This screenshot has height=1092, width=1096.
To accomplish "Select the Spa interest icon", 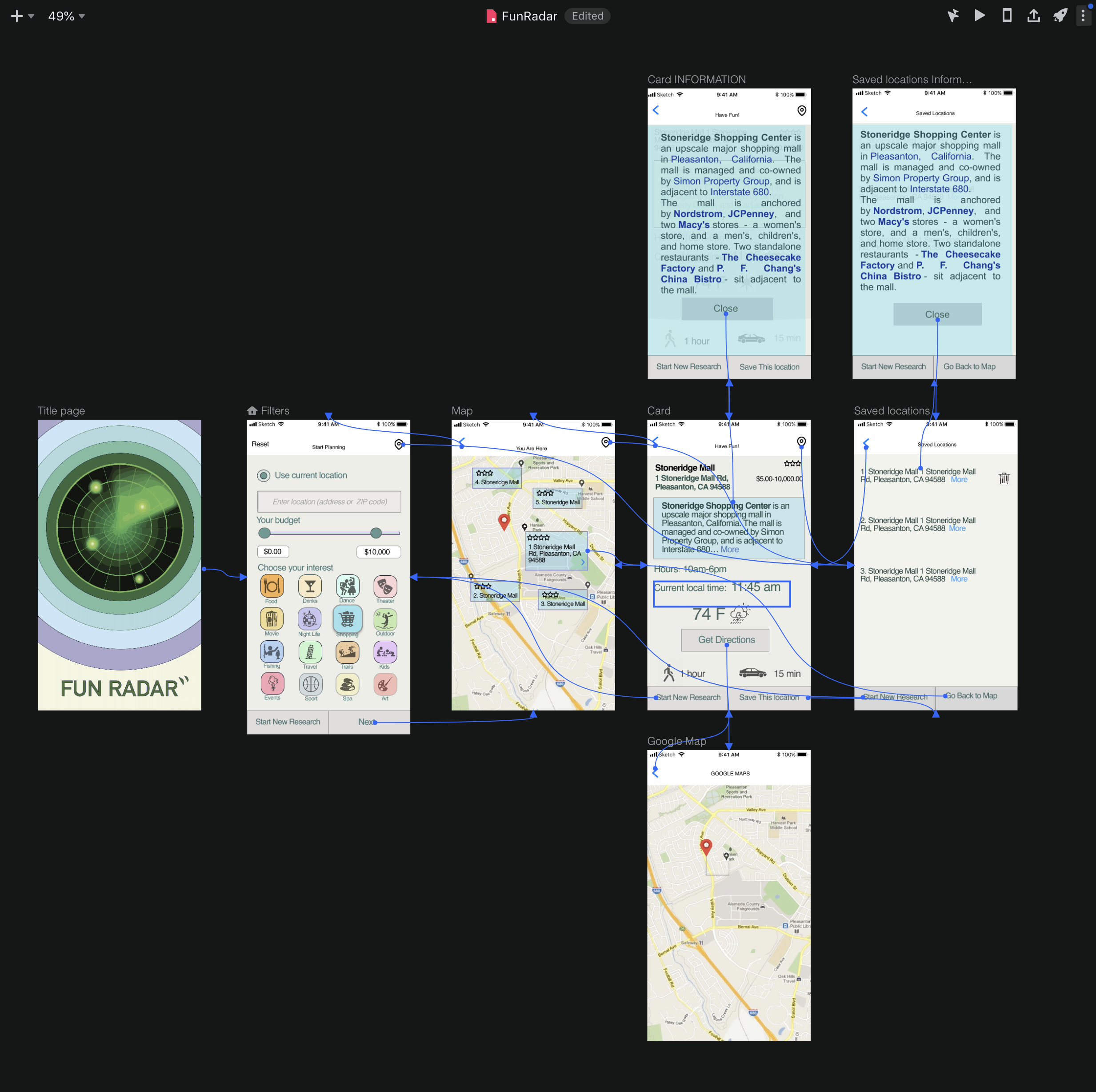I will (347, 684).
